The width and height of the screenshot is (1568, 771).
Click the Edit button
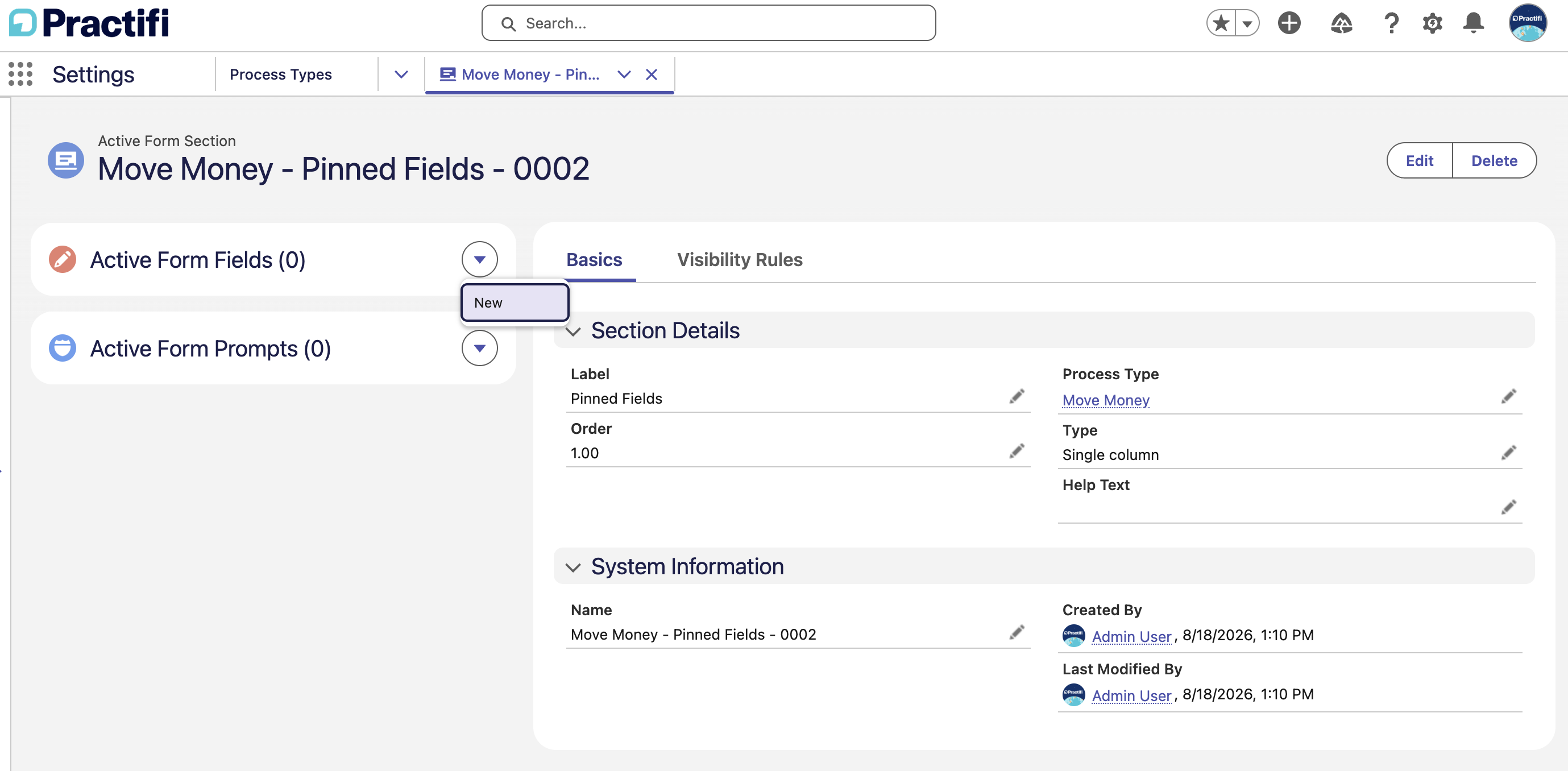tap(1419, 161)
